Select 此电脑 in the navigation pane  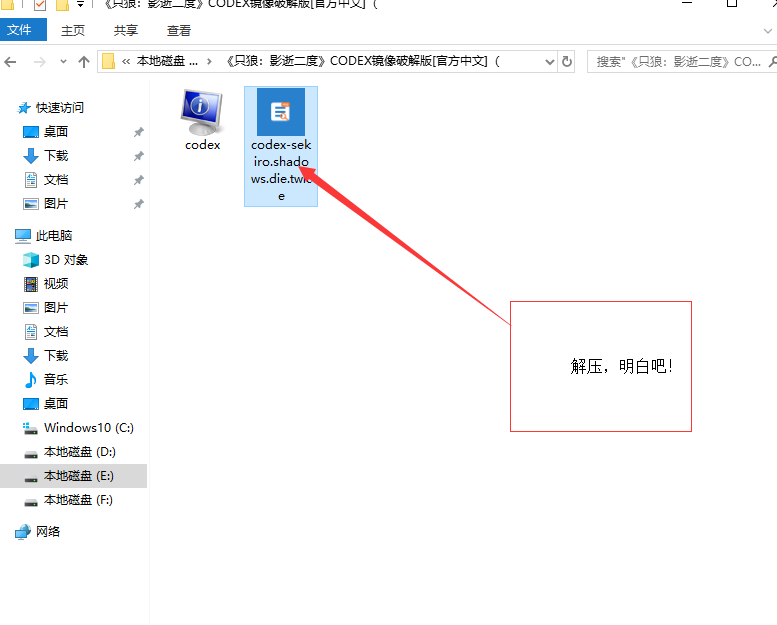[54, 235]
